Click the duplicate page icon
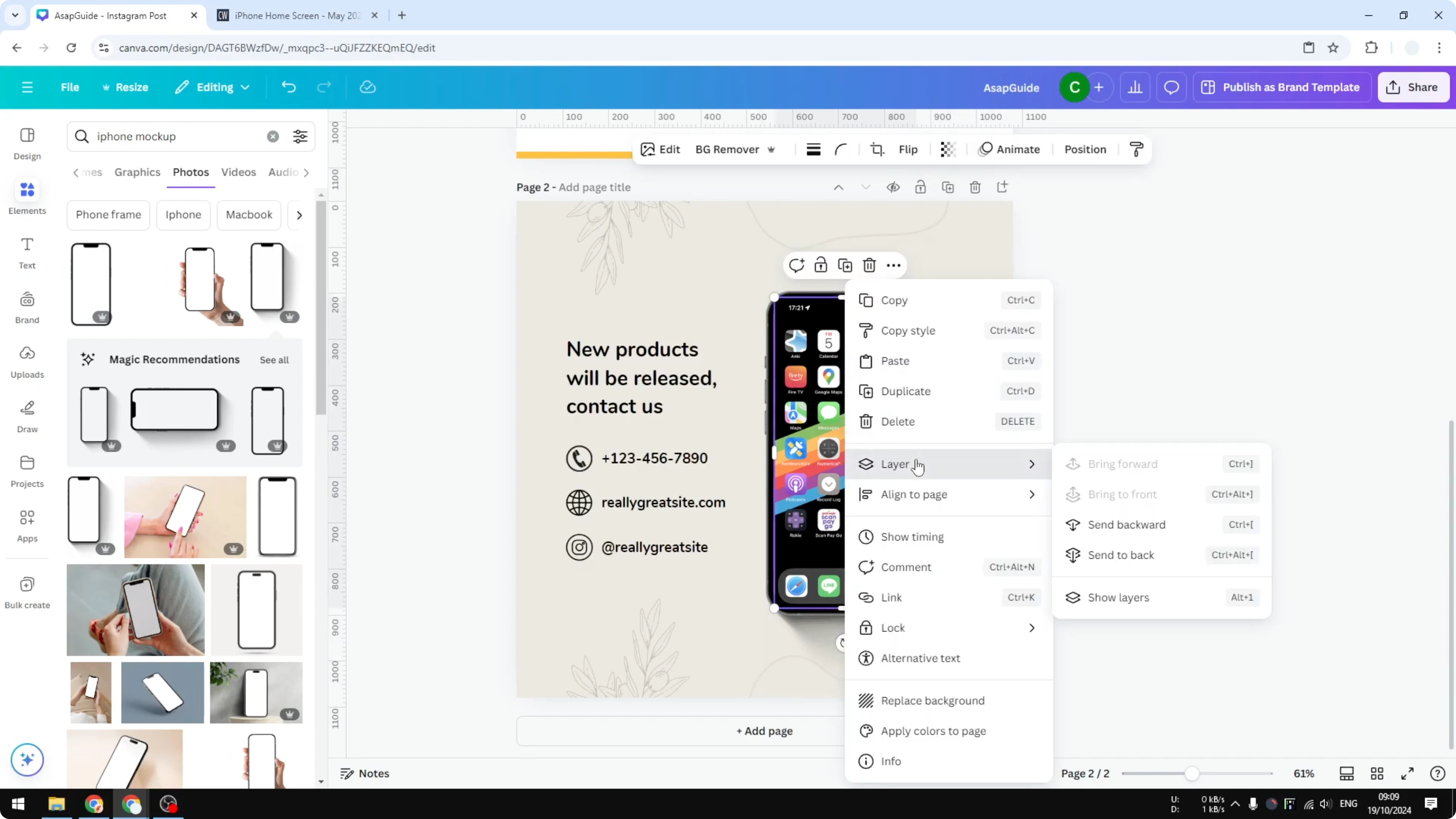Image resolution: width=1456 pixels, height=819 pixels. point(948,186)
